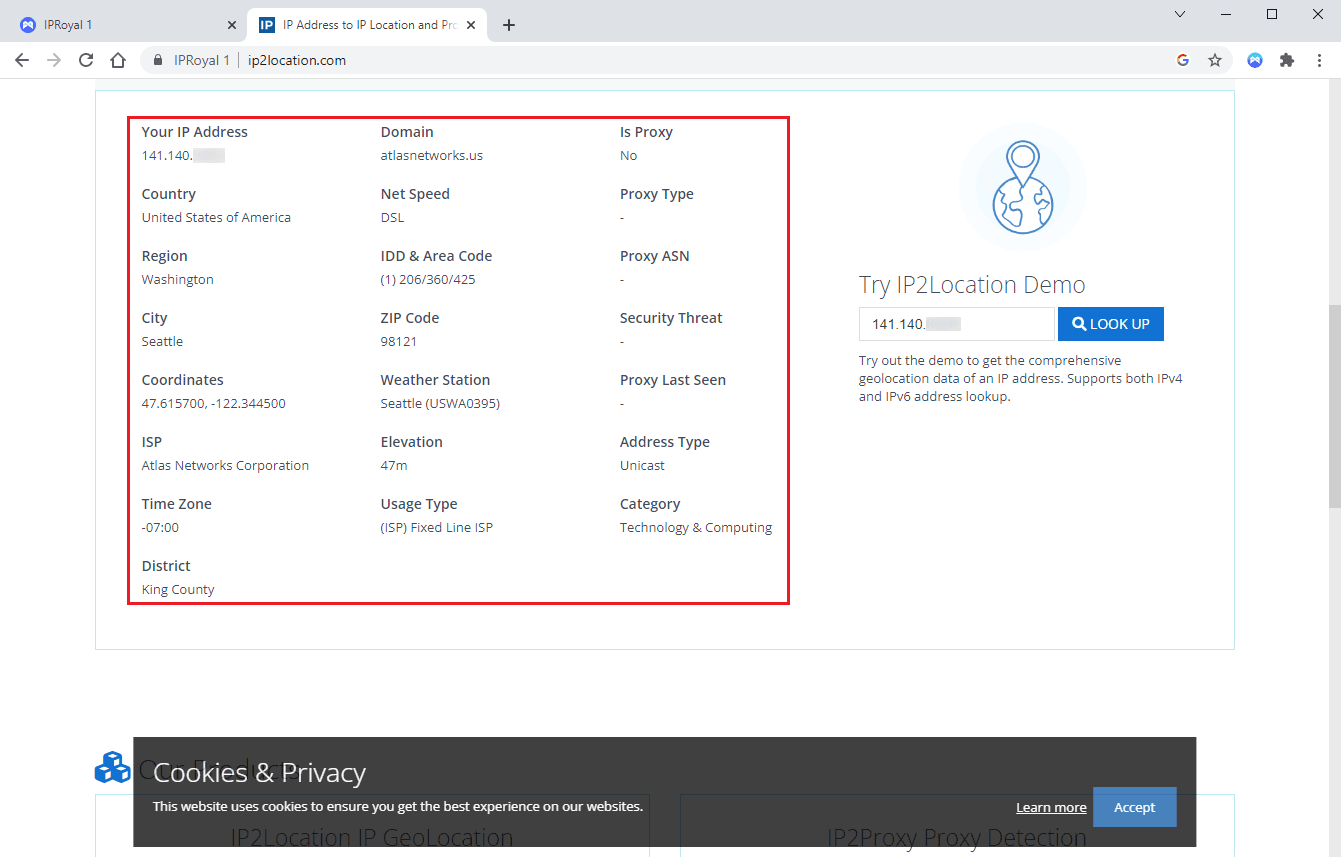Click the LOOK UP button
The width and height of the screenshot is (1341, 857).
(x=1111, y=324)
